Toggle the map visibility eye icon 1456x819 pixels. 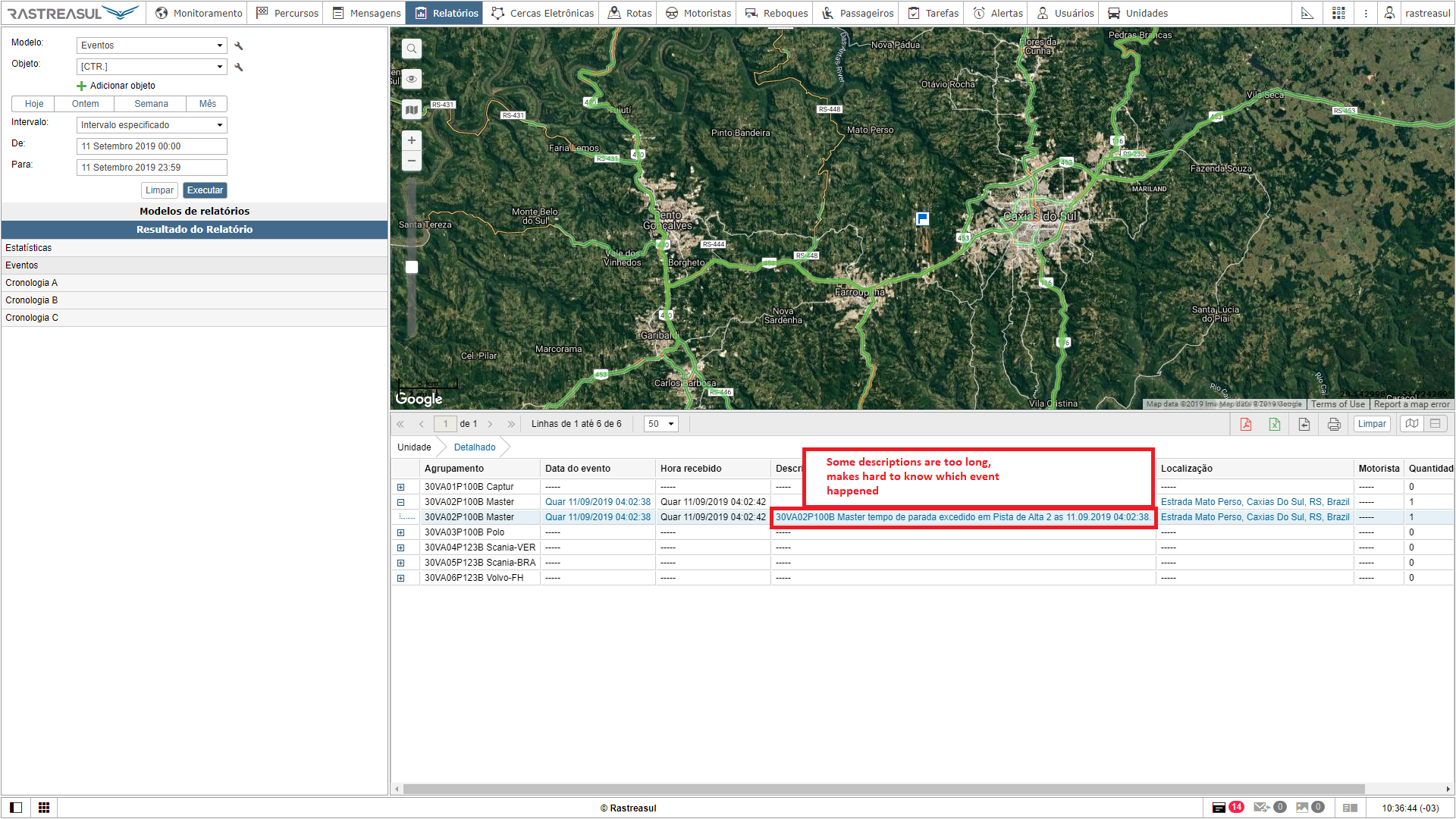click(x=412, y=79)
